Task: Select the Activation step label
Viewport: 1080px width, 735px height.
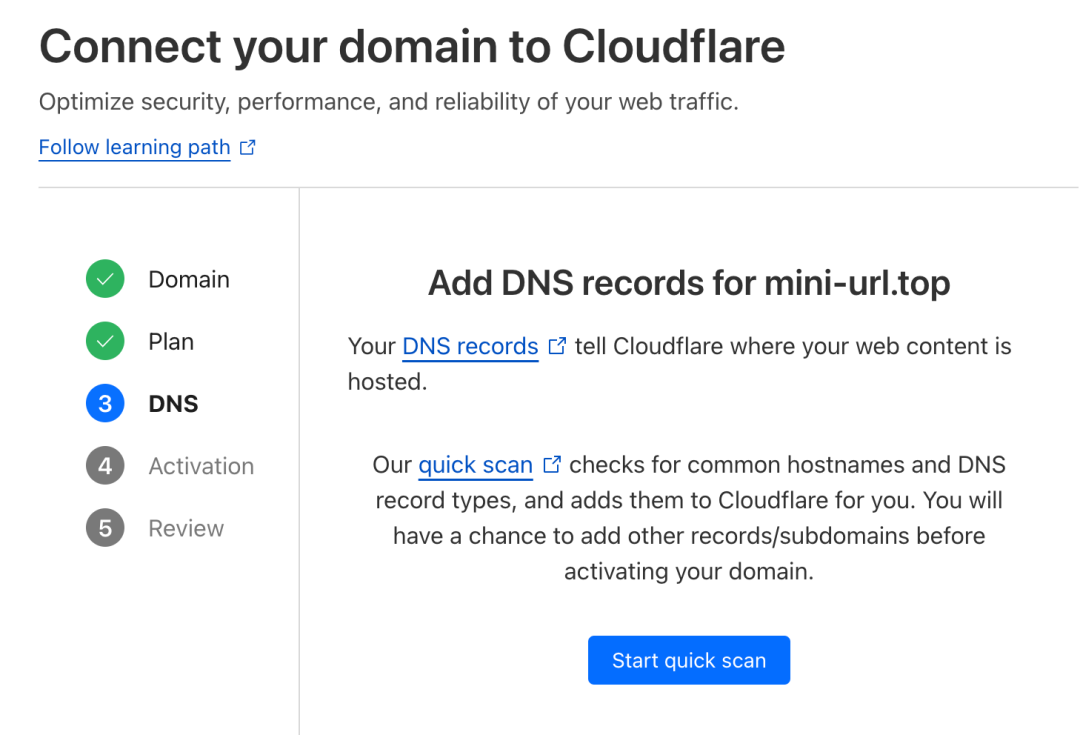Action: click(x=201, y=466)
